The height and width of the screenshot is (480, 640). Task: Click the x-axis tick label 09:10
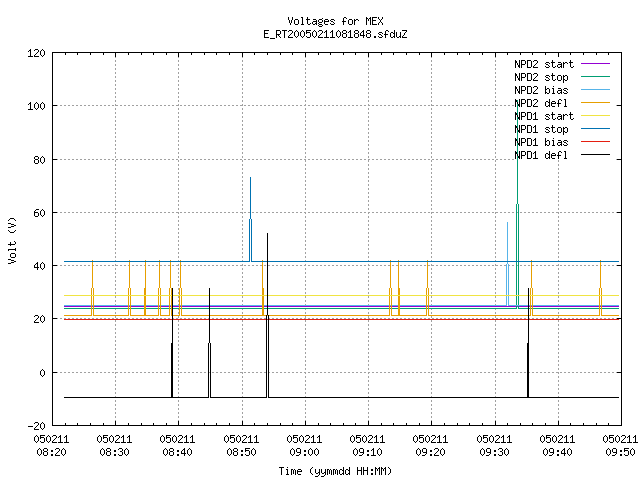point(368,452)
